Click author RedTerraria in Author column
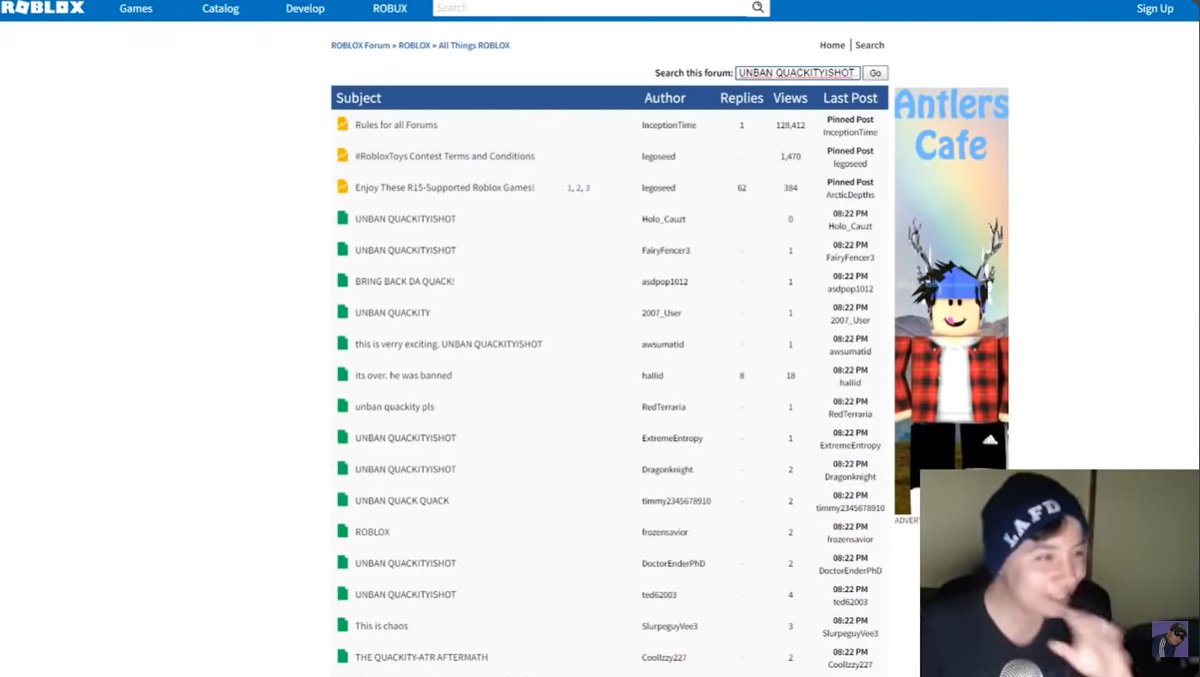 coord(664,407)
